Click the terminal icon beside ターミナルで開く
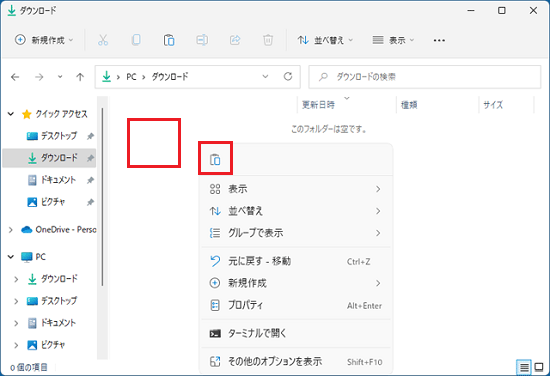Viewport: 550px width, 376px height. pos(215,334)
